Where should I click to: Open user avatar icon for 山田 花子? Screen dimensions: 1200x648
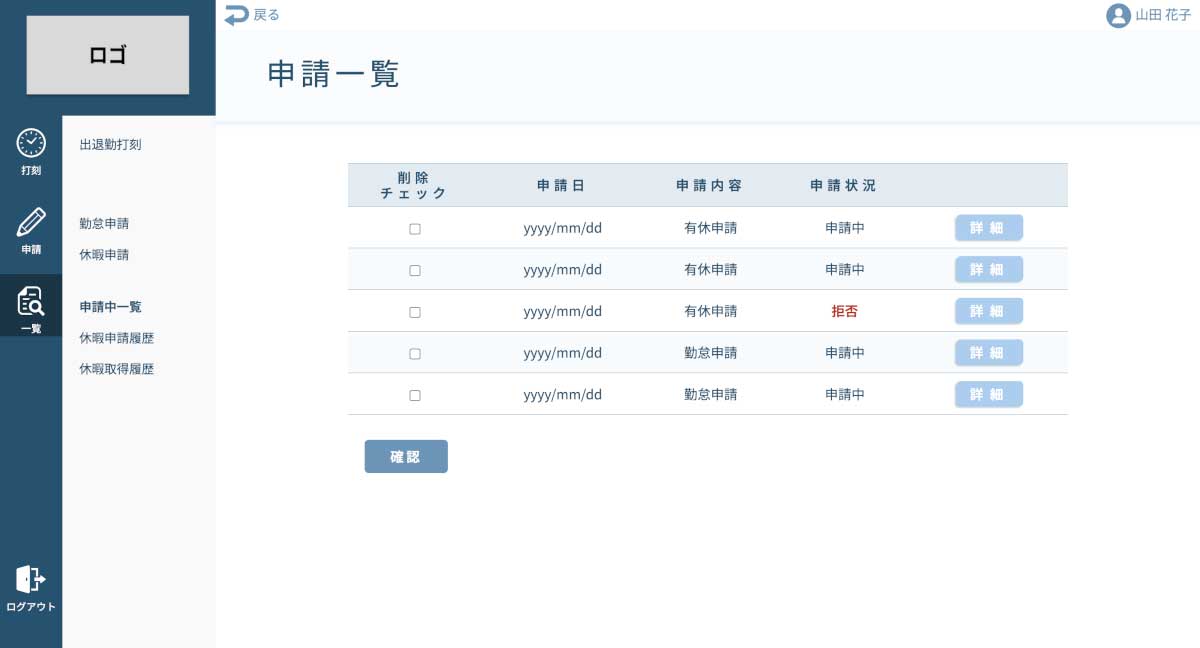click(x=1118, y=16)
